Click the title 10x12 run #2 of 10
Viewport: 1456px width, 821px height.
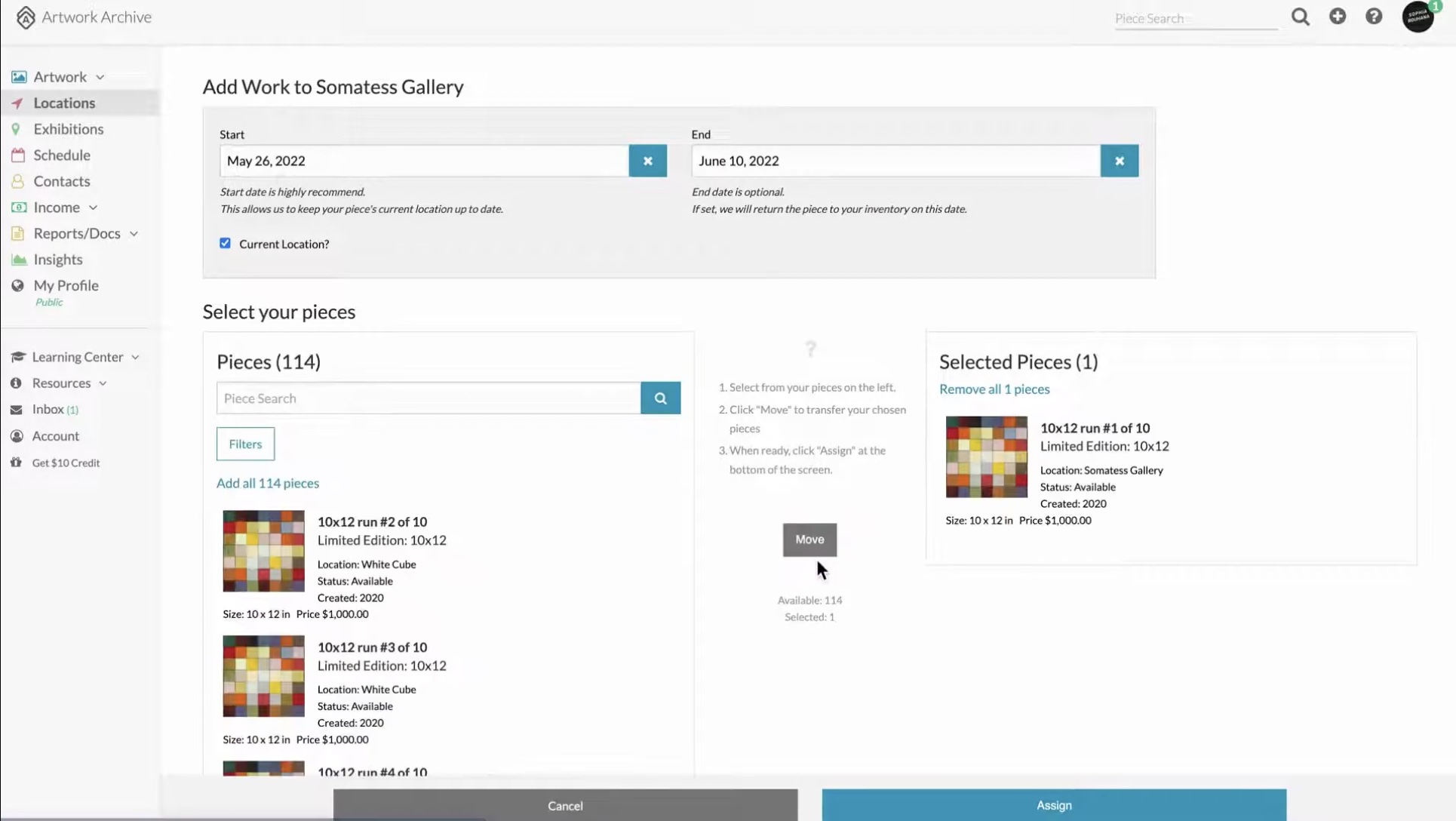(x=372, y=522)
